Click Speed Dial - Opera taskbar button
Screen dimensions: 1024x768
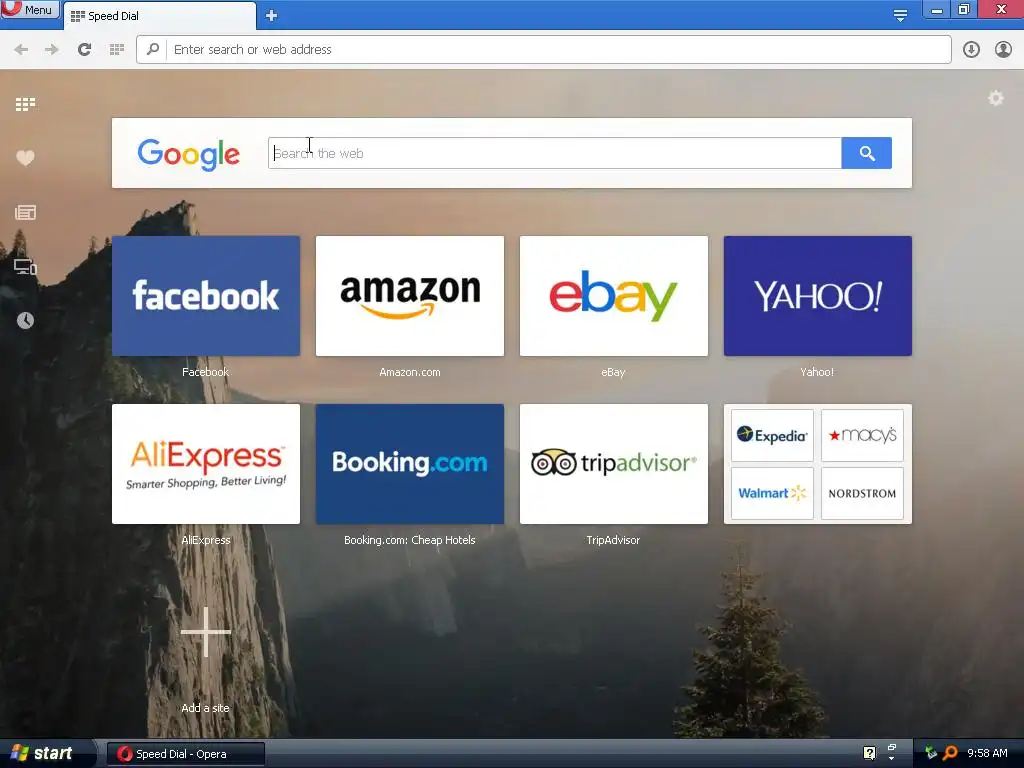click(x=185, y=754)
